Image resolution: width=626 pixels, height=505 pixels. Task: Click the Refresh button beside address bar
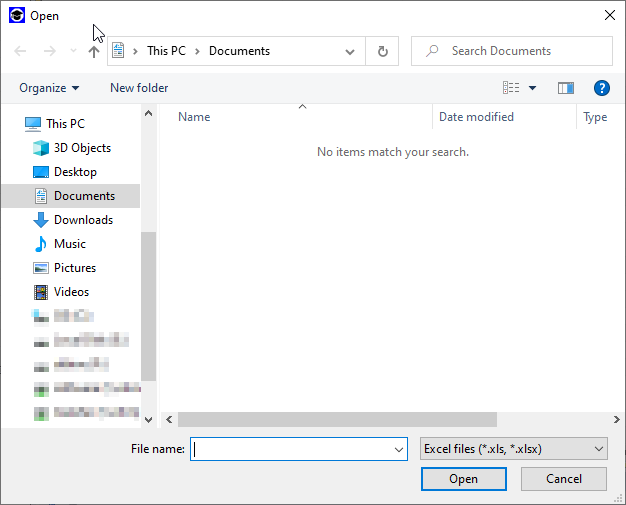pyautogui.click(x=382, y=51)
